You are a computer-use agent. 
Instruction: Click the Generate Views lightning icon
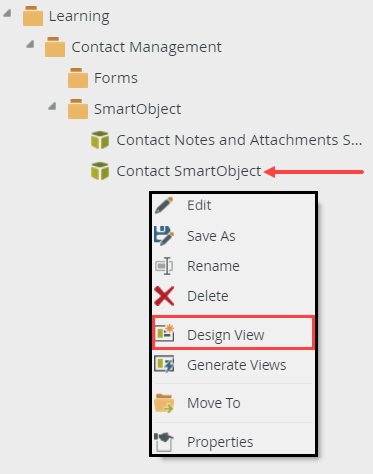164,364
